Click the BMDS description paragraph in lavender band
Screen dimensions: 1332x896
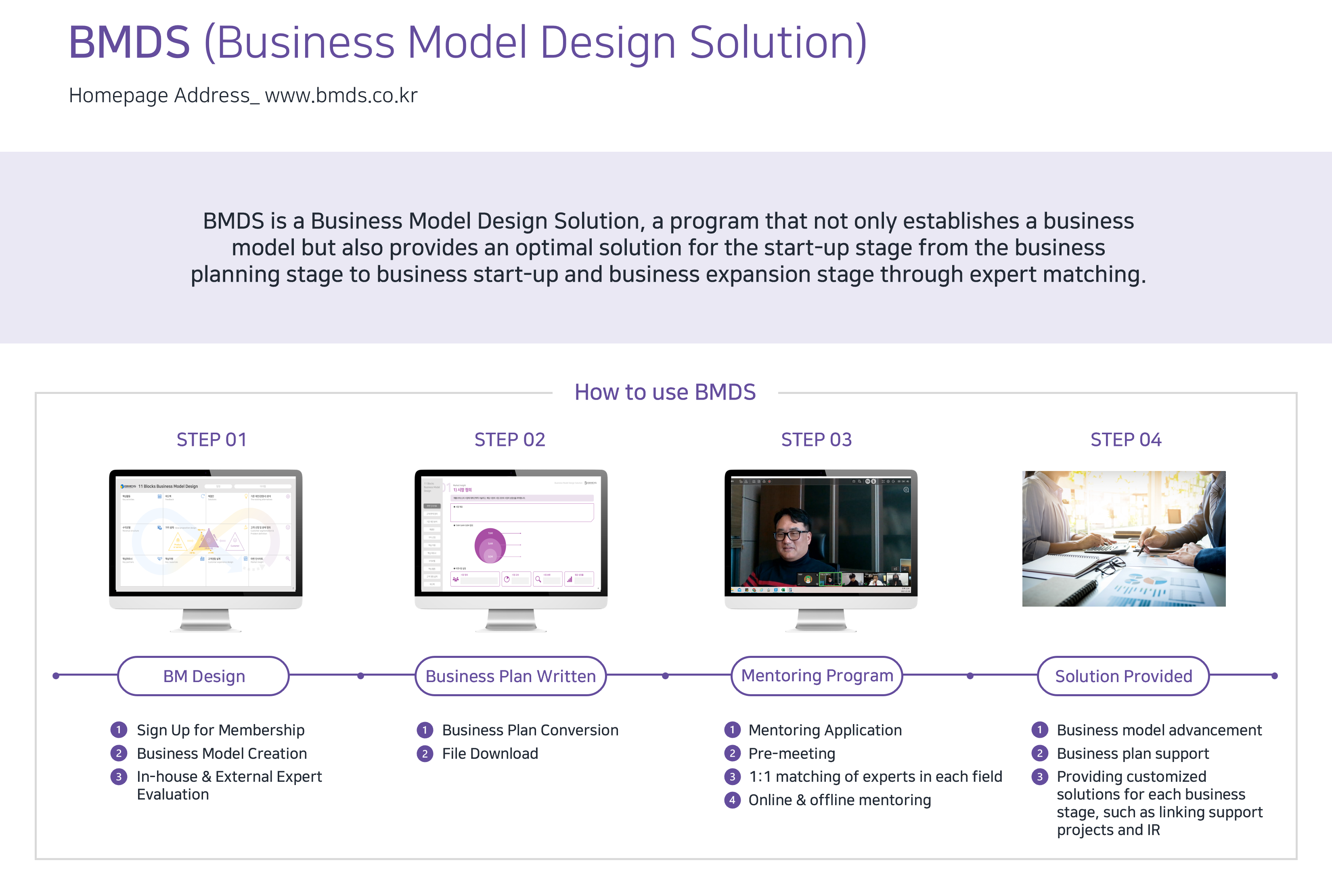coord(668,247)
